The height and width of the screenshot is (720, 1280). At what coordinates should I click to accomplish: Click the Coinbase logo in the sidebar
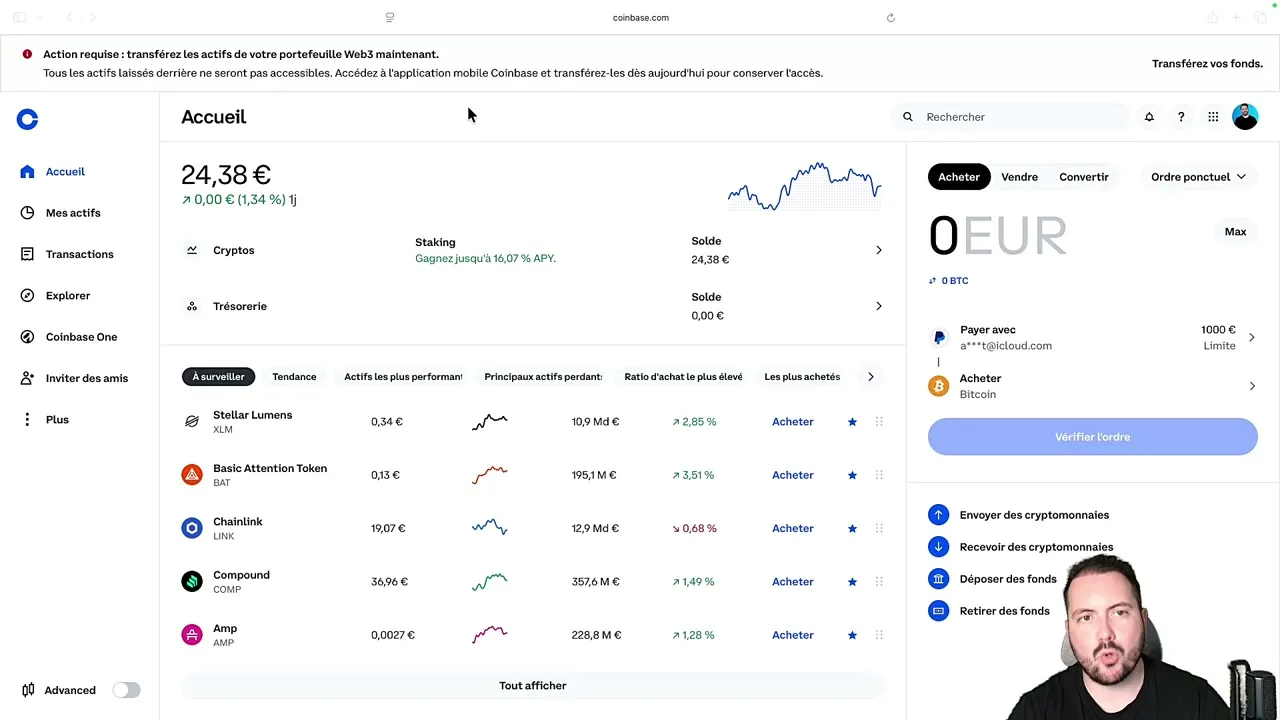pos(27,119)
